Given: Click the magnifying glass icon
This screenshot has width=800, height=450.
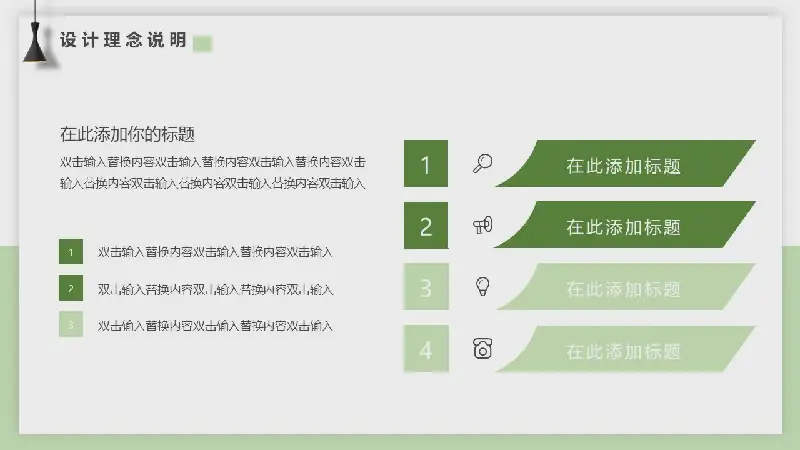Looking at the screenshot, I should [483, 164].
